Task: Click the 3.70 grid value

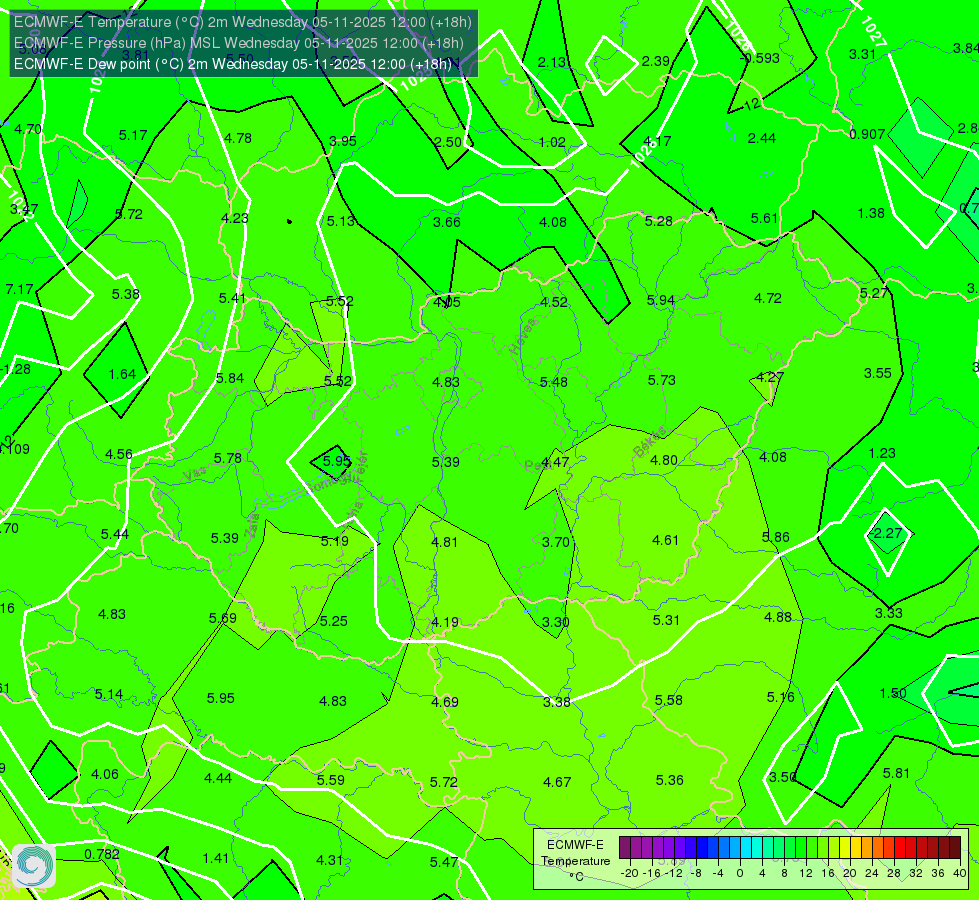Action: [x=556, y=542]
